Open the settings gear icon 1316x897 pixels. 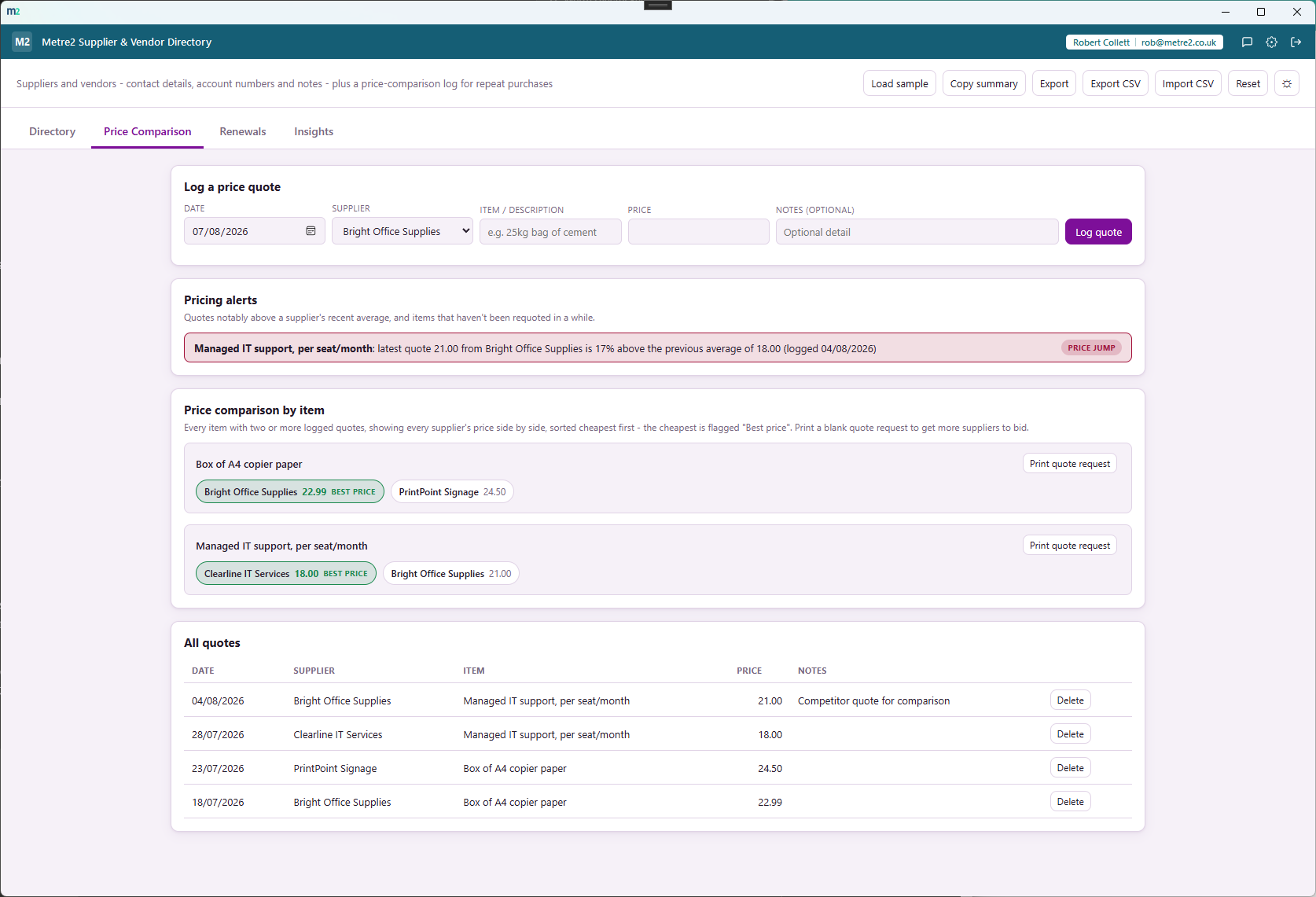(1271, 42)
